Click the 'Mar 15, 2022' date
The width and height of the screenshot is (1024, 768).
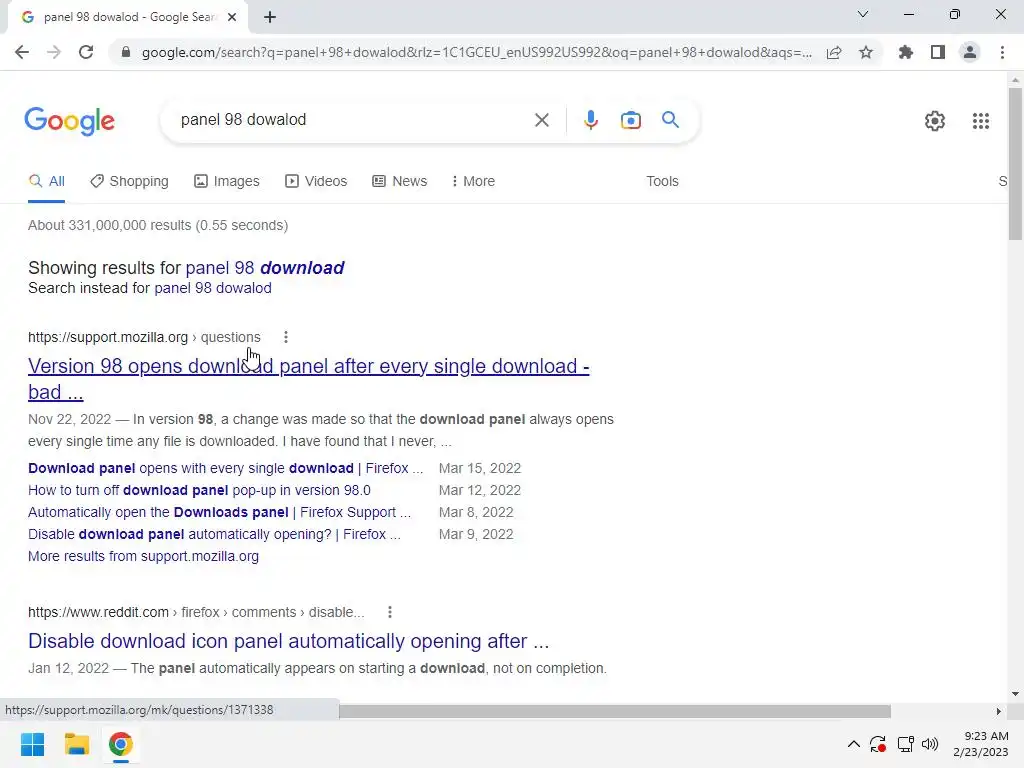pos(479,468)
